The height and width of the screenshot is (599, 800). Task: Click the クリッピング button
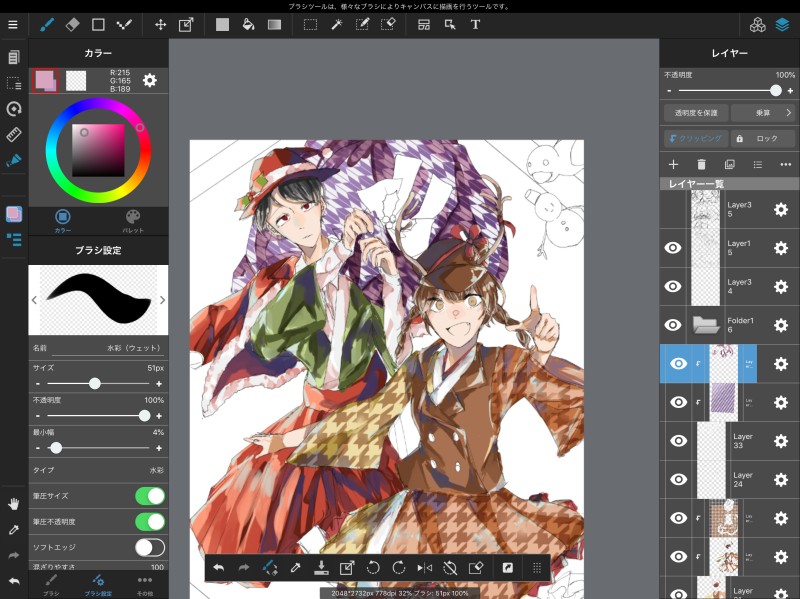click(x=696, y=138)
